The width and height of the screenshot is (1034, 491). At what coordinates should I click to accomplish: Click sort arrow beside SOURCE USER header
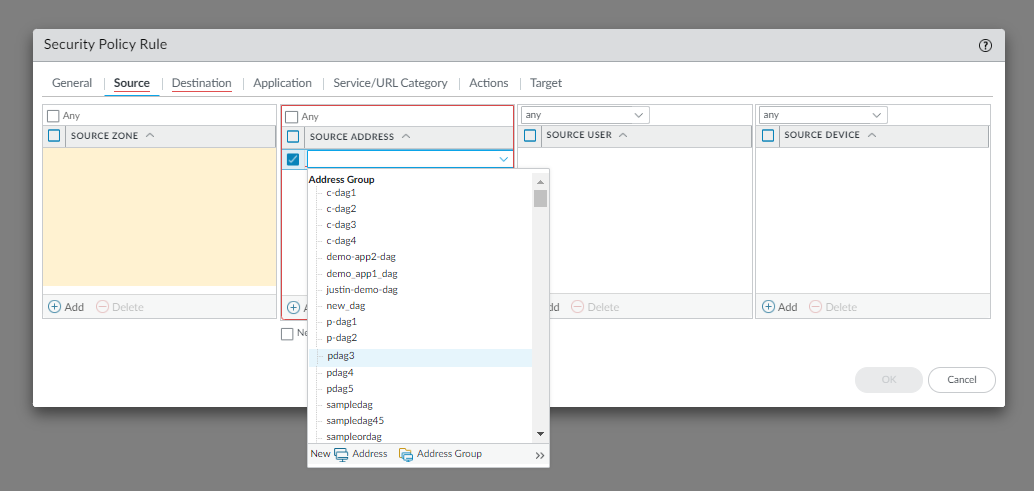click(x=624, y=135)
